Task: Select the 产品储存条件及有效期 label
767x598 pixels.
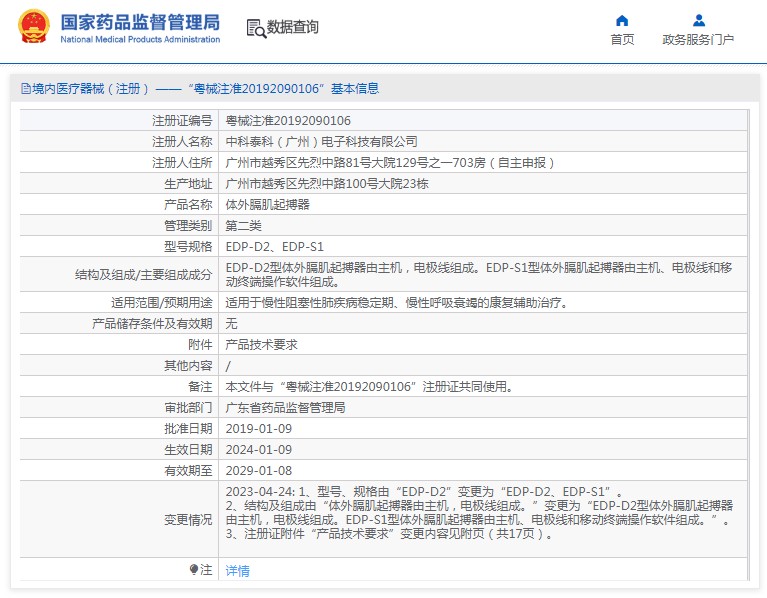Action: pyautogui.click(x=152, y=324)
